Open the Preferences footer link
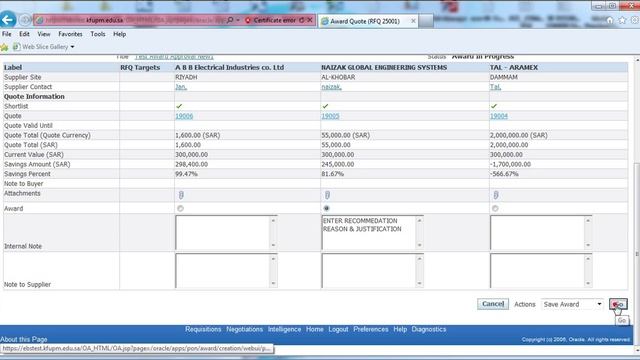This screenshot has height=360, width=640. (x=371, y=329)
